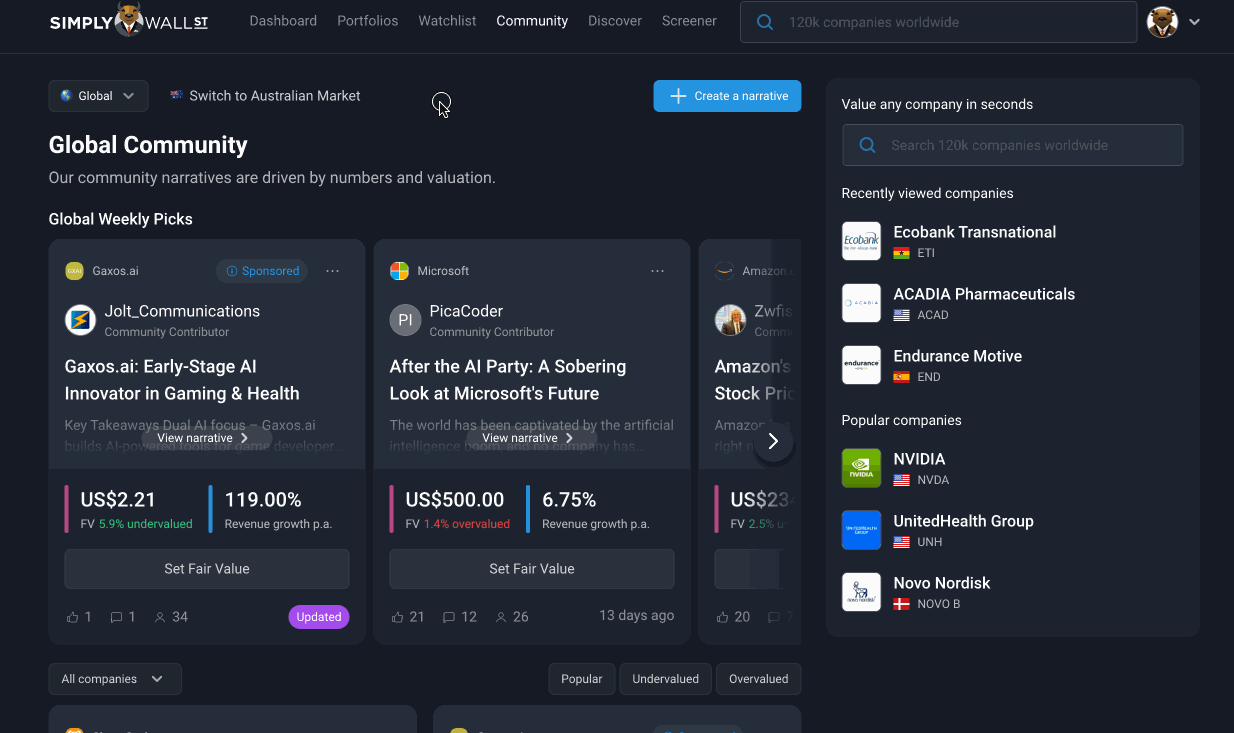Open ACADIA Pharmaceuticals company logo
Image resolution: width=1234 pixels, height=733 pixels.
[861, 303]
